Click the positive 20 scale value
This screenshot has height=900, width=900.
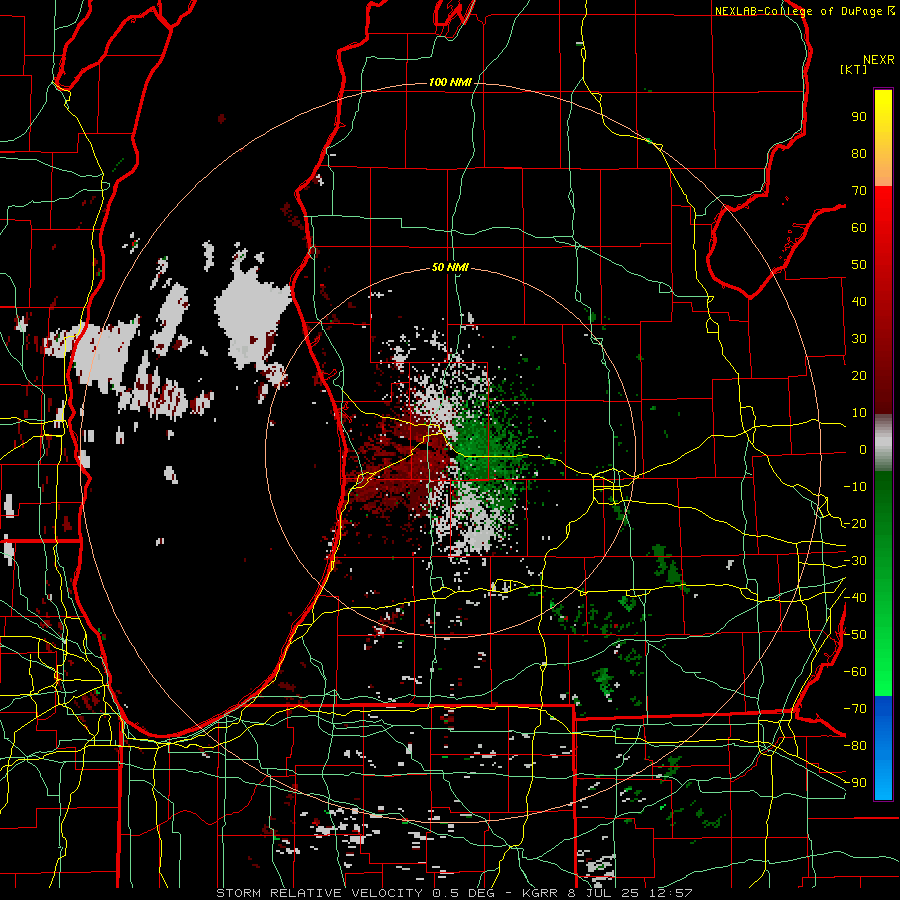point(859,375)
